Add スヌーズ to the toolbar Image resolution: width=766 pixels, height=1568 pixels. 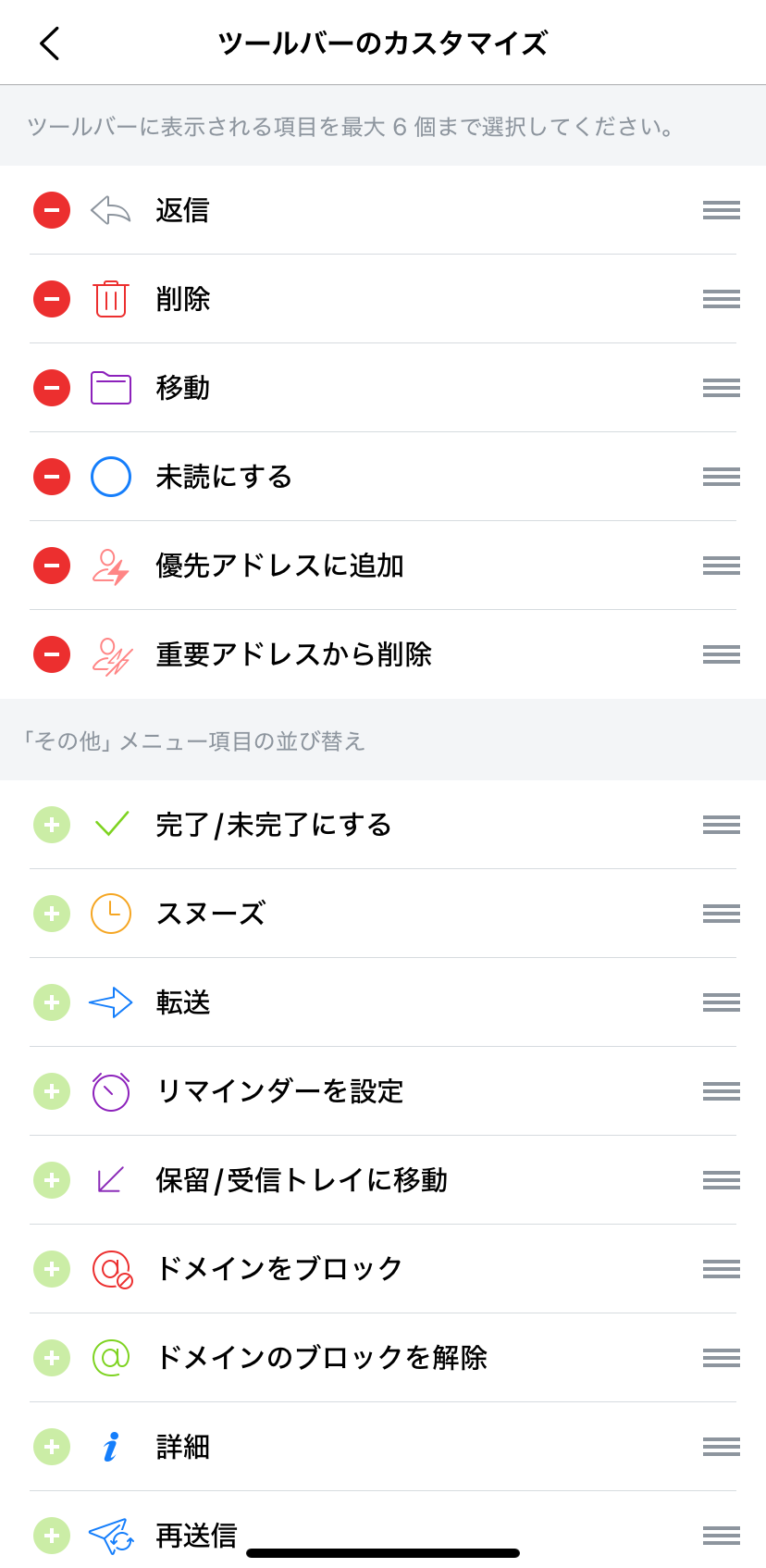52,914
